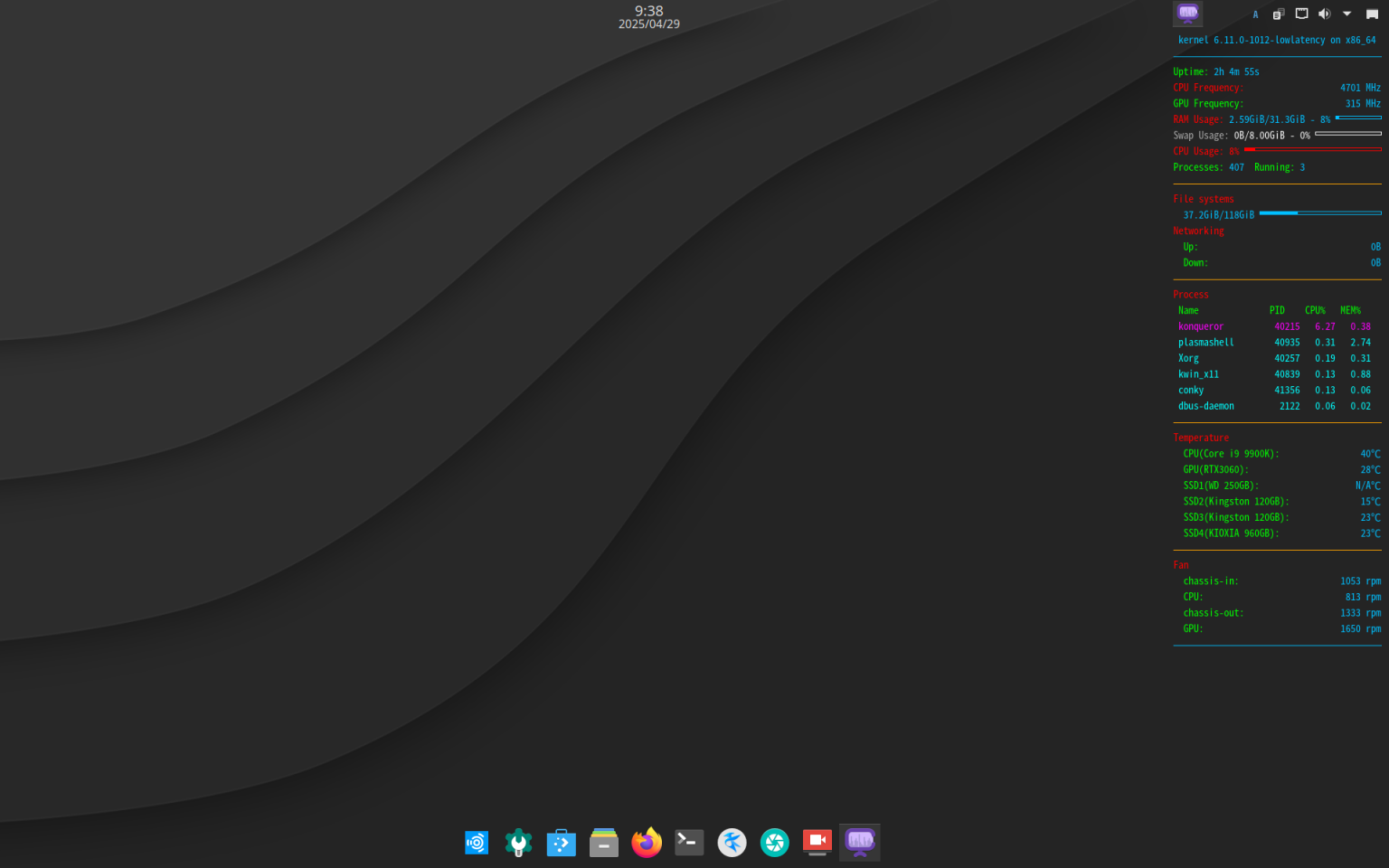Open the volume speaker tray icon

(1325, 14)
